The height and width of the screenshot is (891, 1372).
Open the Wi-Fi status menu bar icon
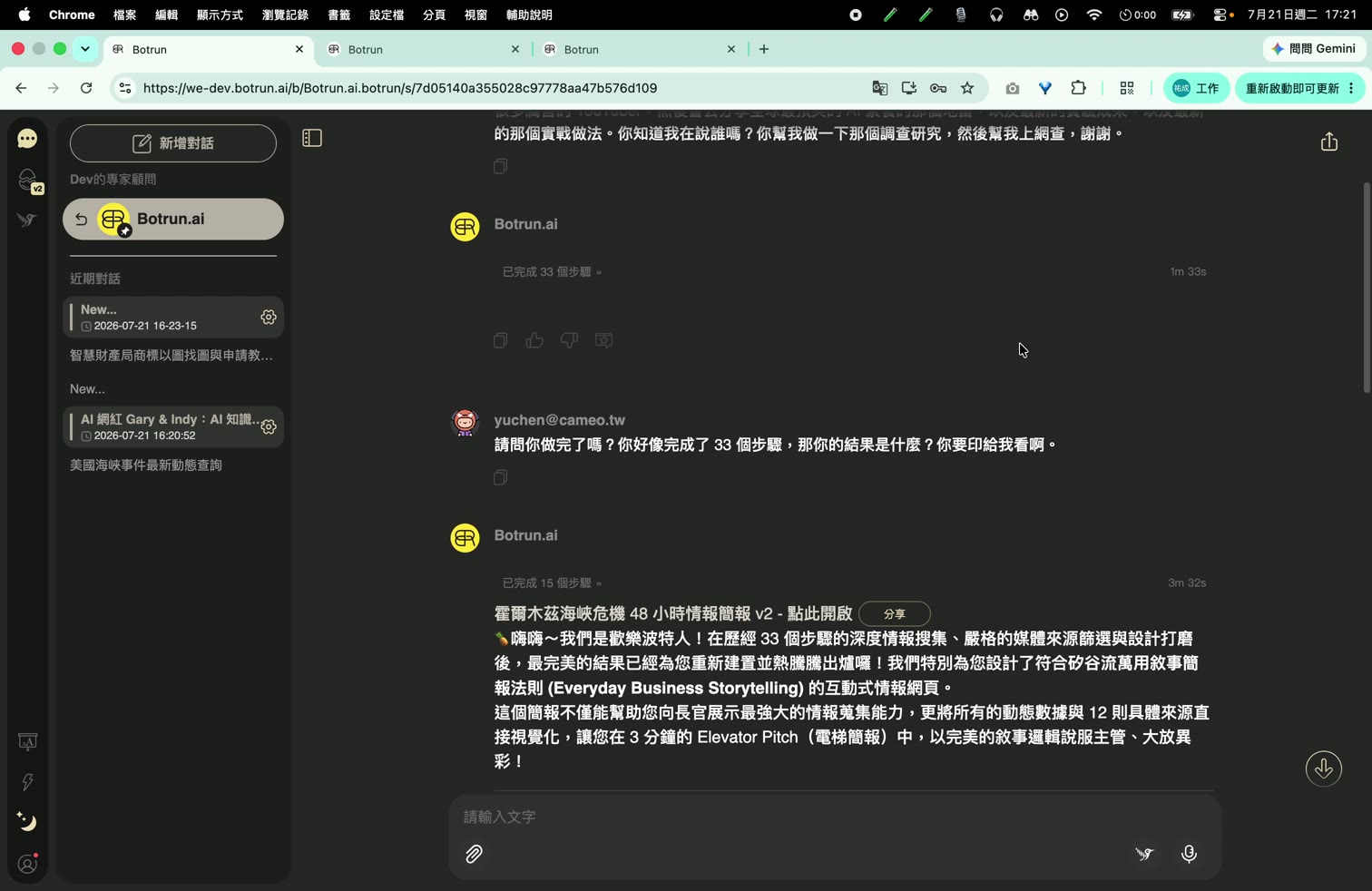pyautogui.click(x=1093, y=15)
